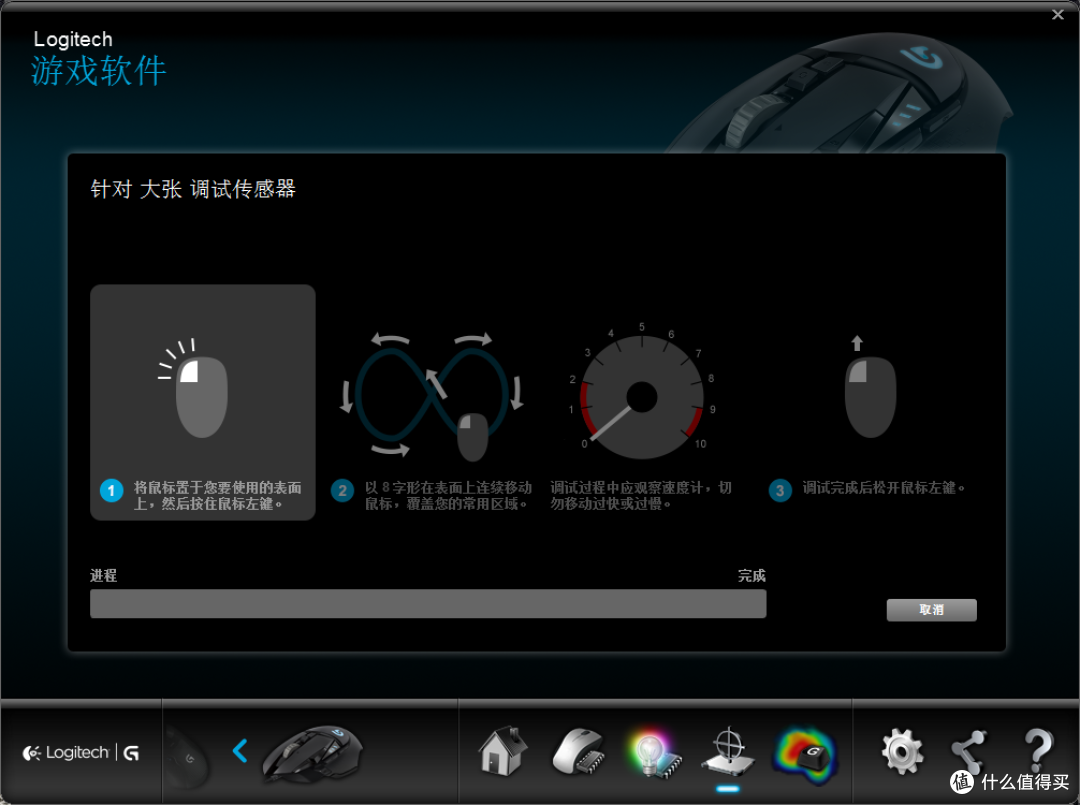Open the lighting settings lightbulb icon
This screenshot has width=1080, height=805.
pyautogui.click(x=653, y=753)
